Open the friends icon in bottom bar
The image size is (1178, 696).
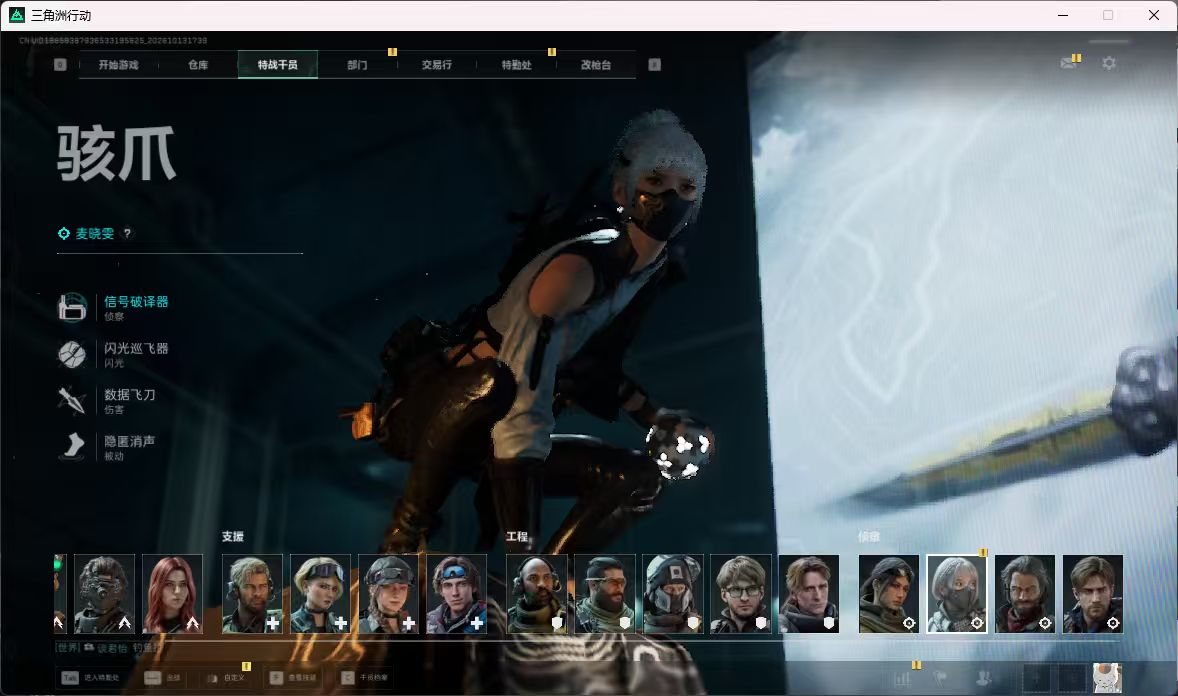point(983,678)
